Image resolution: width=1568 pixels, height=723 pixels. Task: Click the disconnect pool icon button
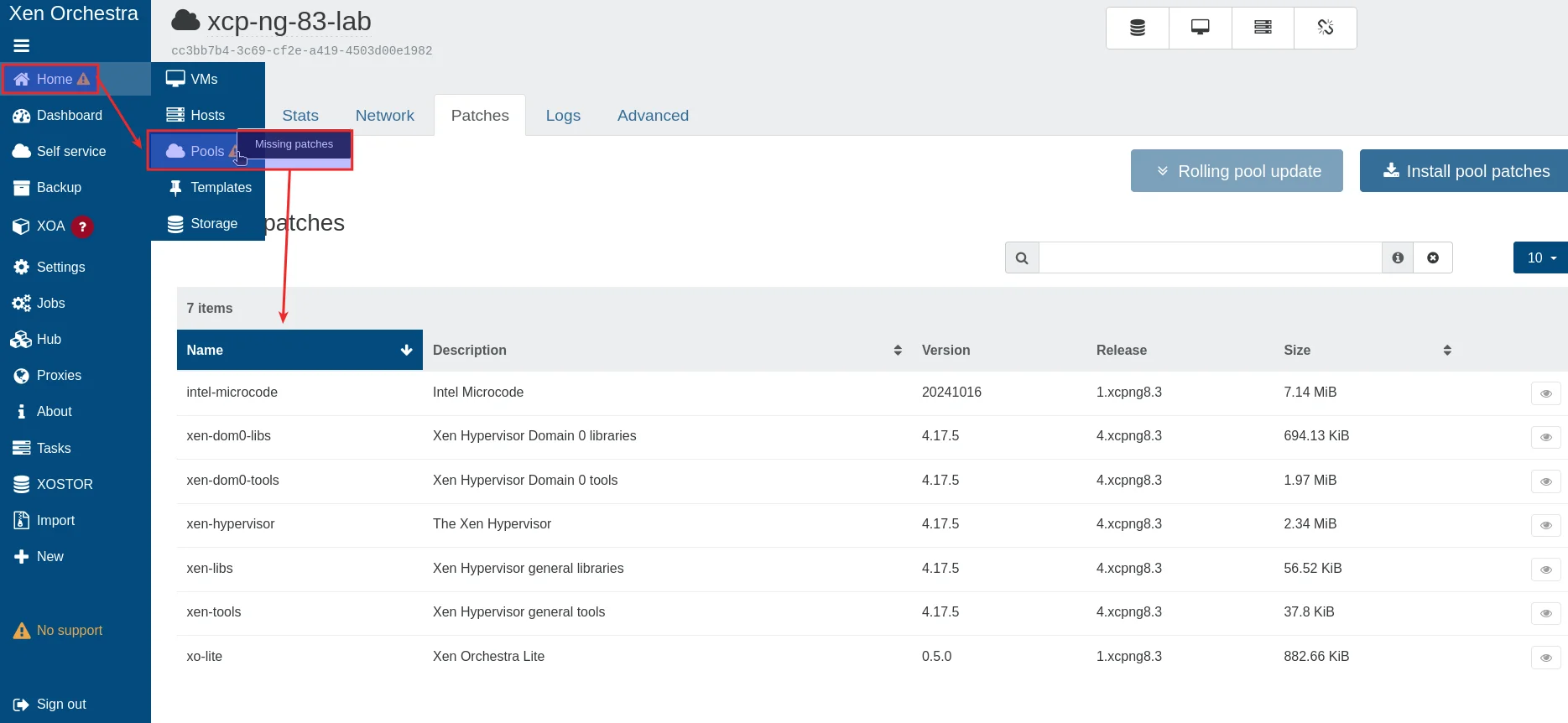1326,29
